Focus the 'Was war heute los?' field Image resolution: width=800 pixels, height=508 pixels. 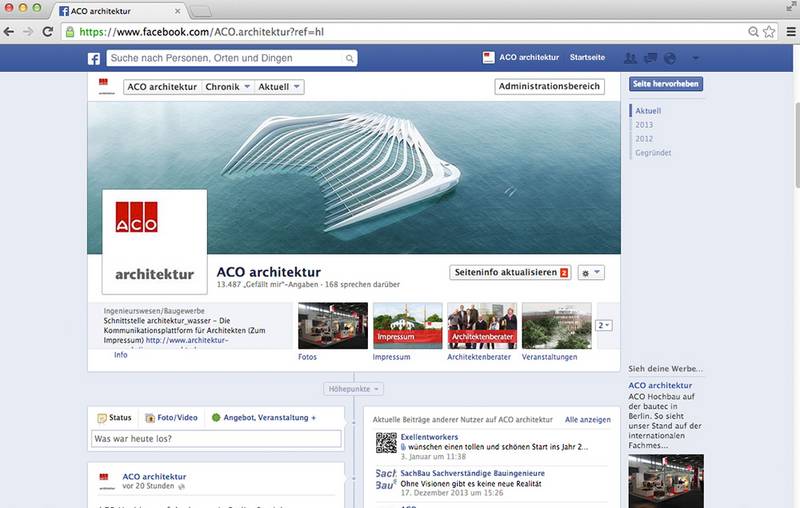[x=216, y=439]
